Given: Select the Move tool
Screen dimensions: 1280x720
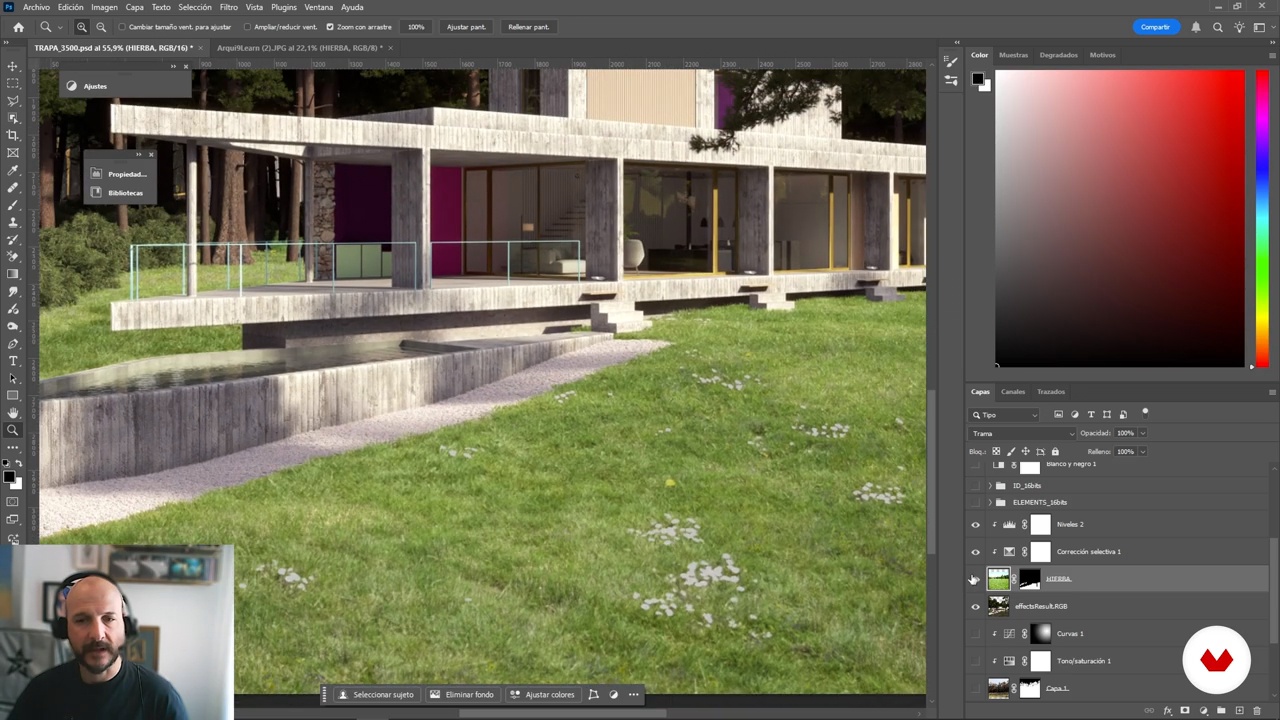Looking at the screenshot, I should pyautogui.click(x=13, y=66).
